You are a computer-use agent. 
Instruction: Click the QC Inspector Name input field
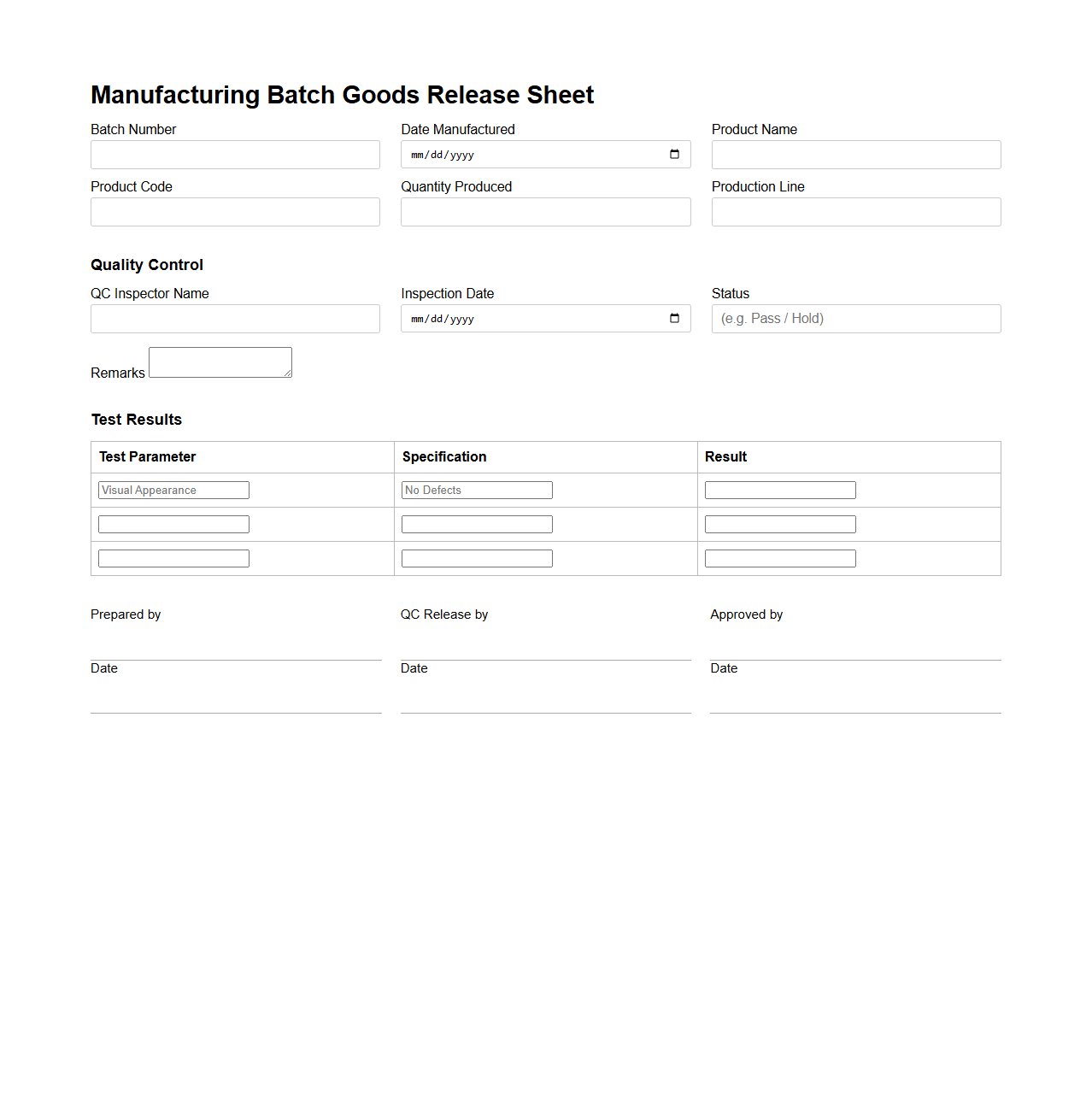[235, 318]
